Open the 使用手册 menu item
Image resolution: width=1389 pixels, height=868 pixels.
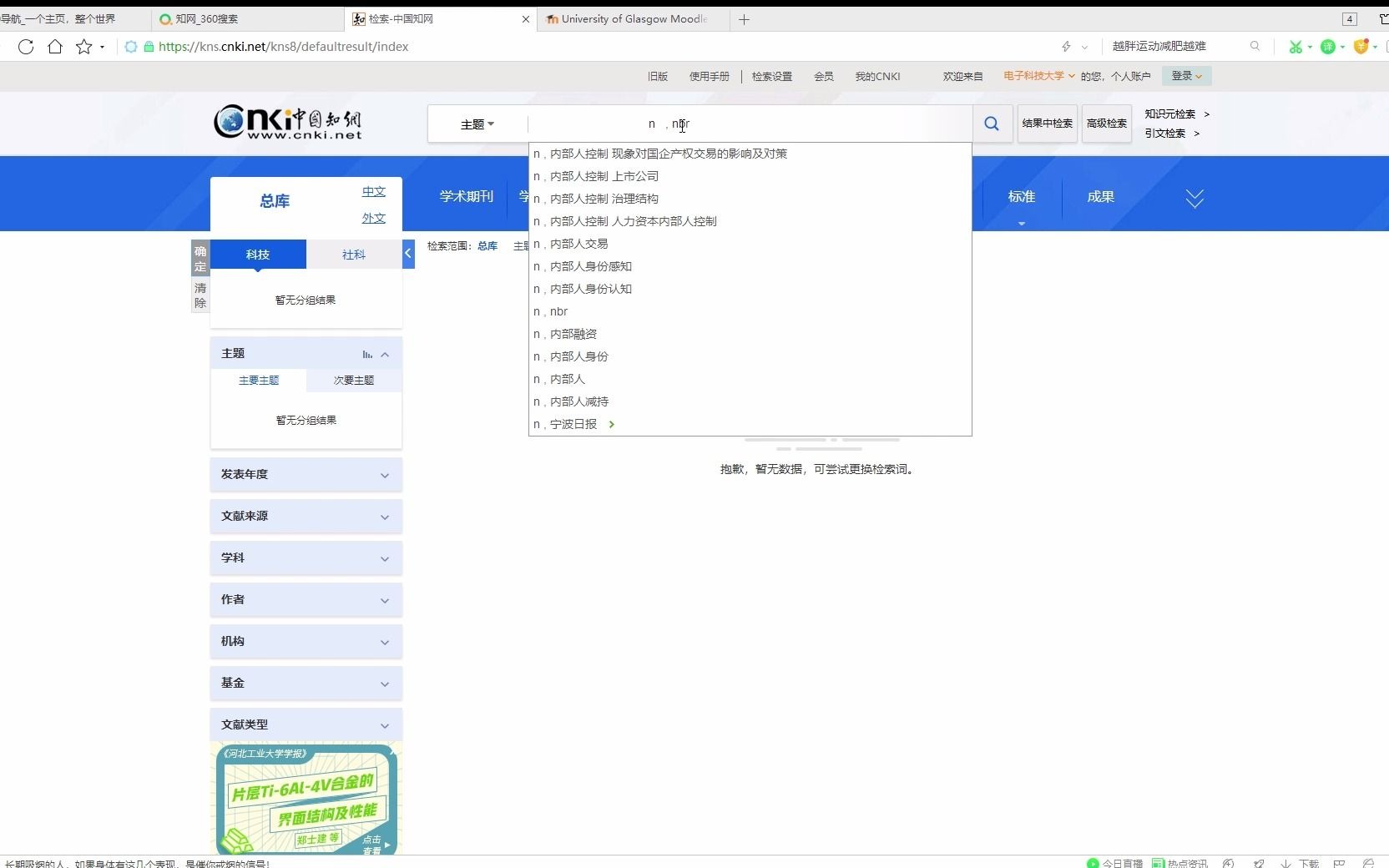pos(710,76)
